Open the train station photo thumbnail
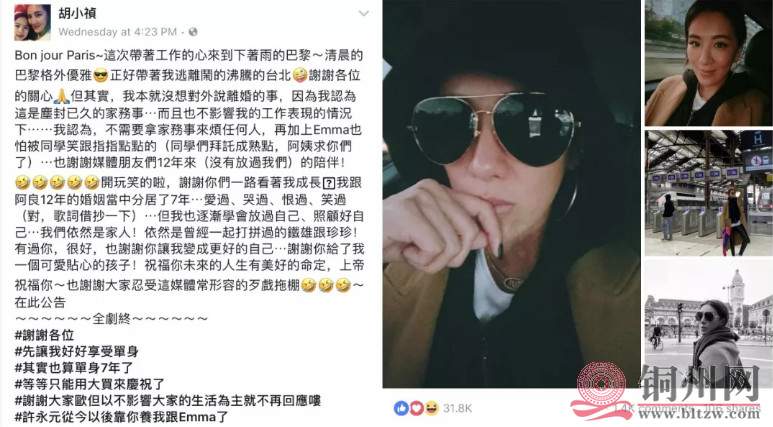Viewport: 773px width, 427px height. [708, 193]
